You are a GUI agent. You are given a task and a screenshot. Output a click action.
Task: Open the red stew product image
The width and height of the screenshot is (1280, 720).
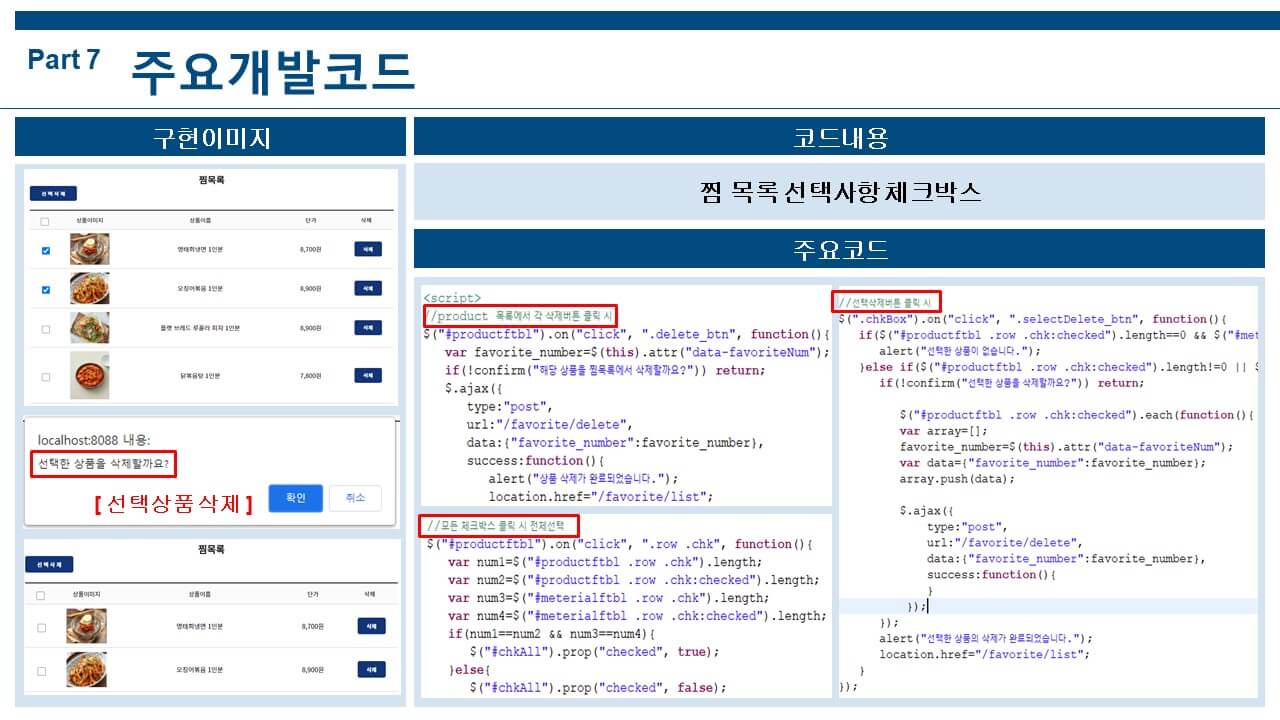pos(89,376)
